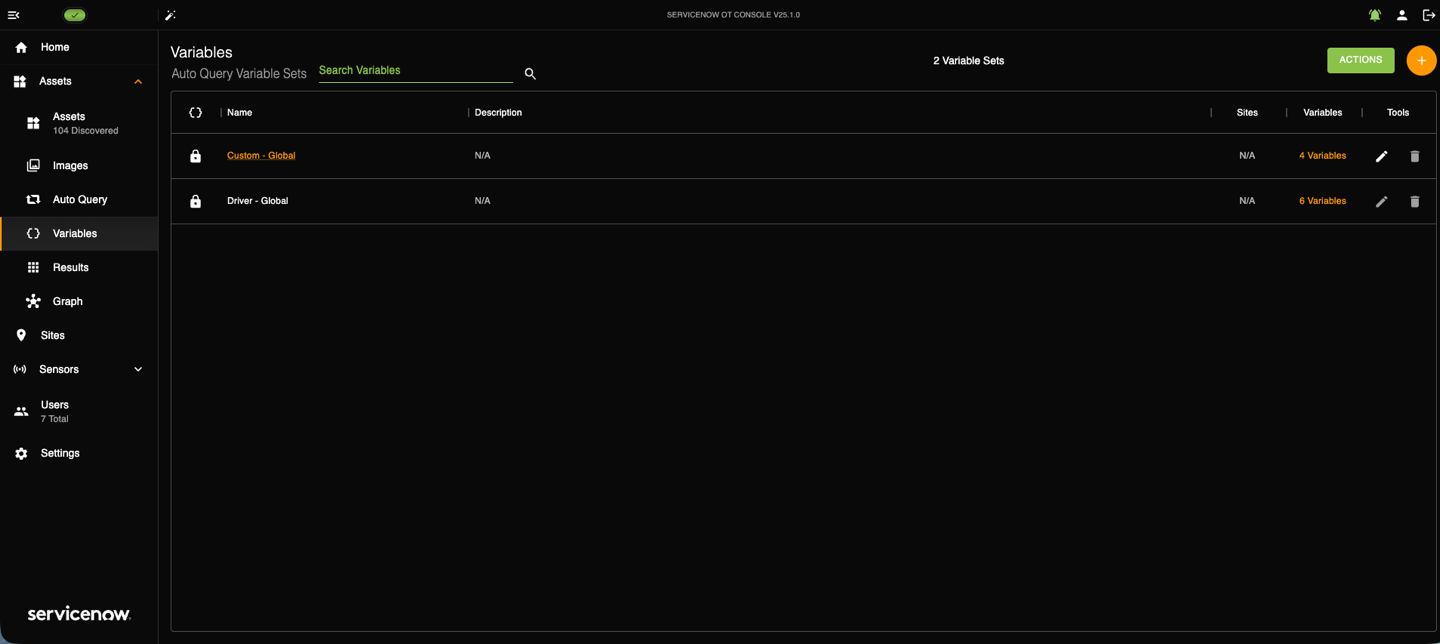
Task: Click the Images sidebar icon
Action: [x=33, y=166]
